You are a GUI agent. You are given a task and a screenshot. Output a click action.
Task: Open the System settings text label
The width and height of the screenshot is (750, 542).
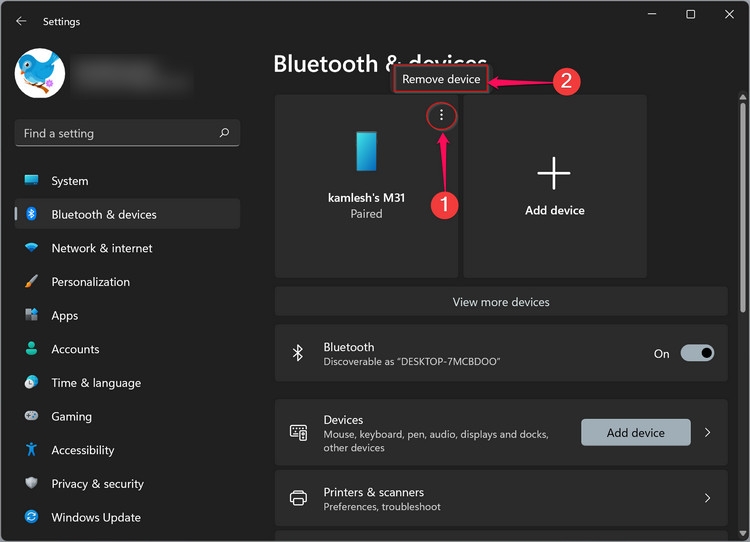[x=70, y=181]
